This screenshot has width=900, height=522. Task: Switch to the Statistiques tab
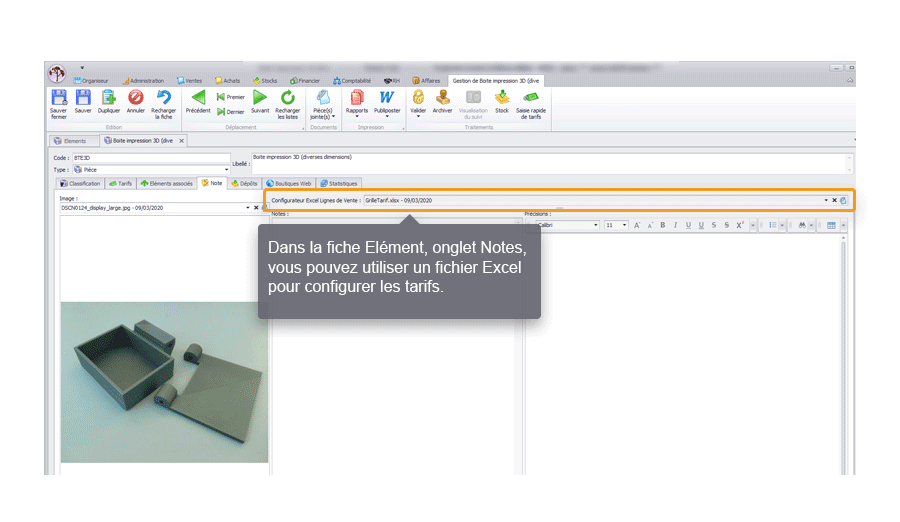(x=339, y=184)
